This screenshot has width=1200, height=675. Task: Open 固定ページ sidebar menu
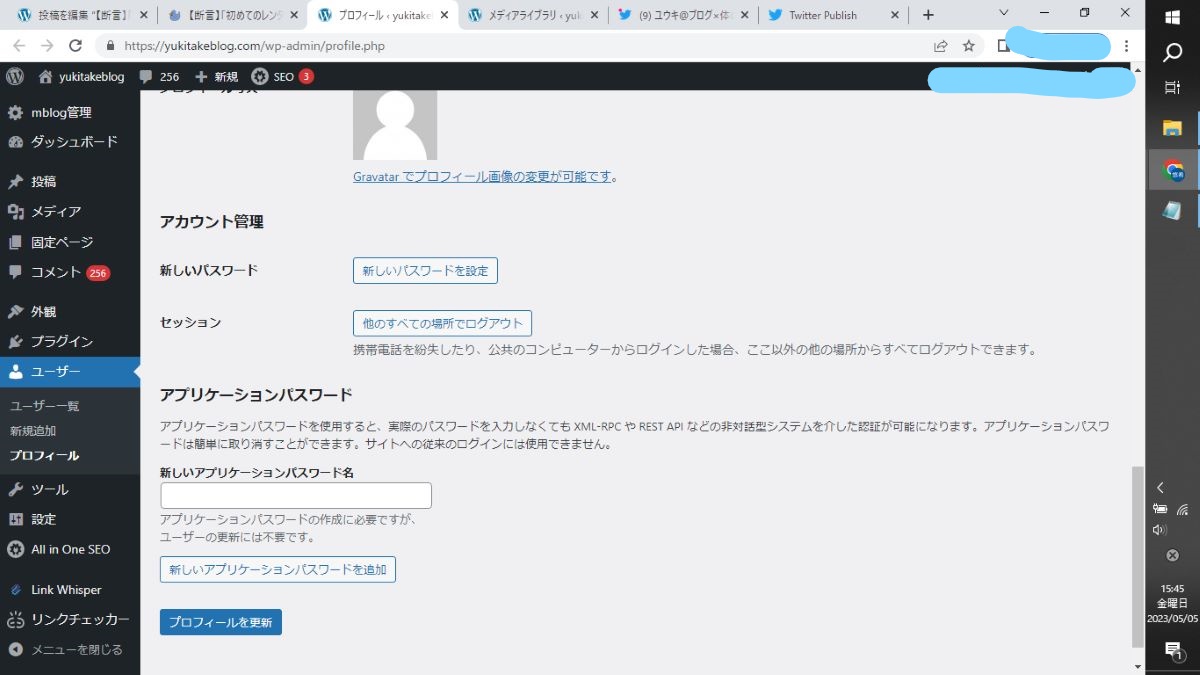point(70,242)
